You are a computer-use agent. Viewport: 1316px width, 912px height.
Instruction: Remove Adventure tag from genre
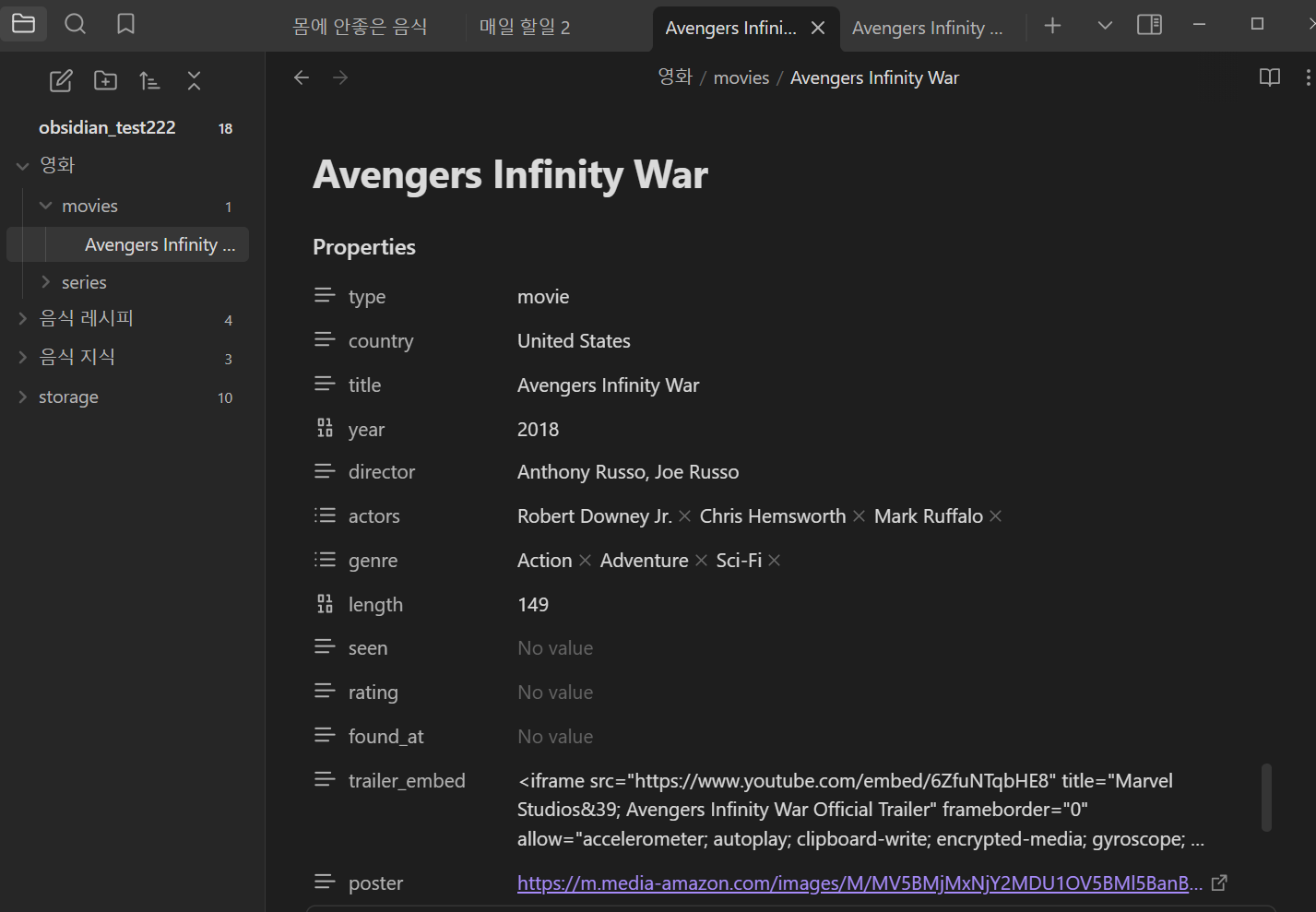(x=701, y=561)
